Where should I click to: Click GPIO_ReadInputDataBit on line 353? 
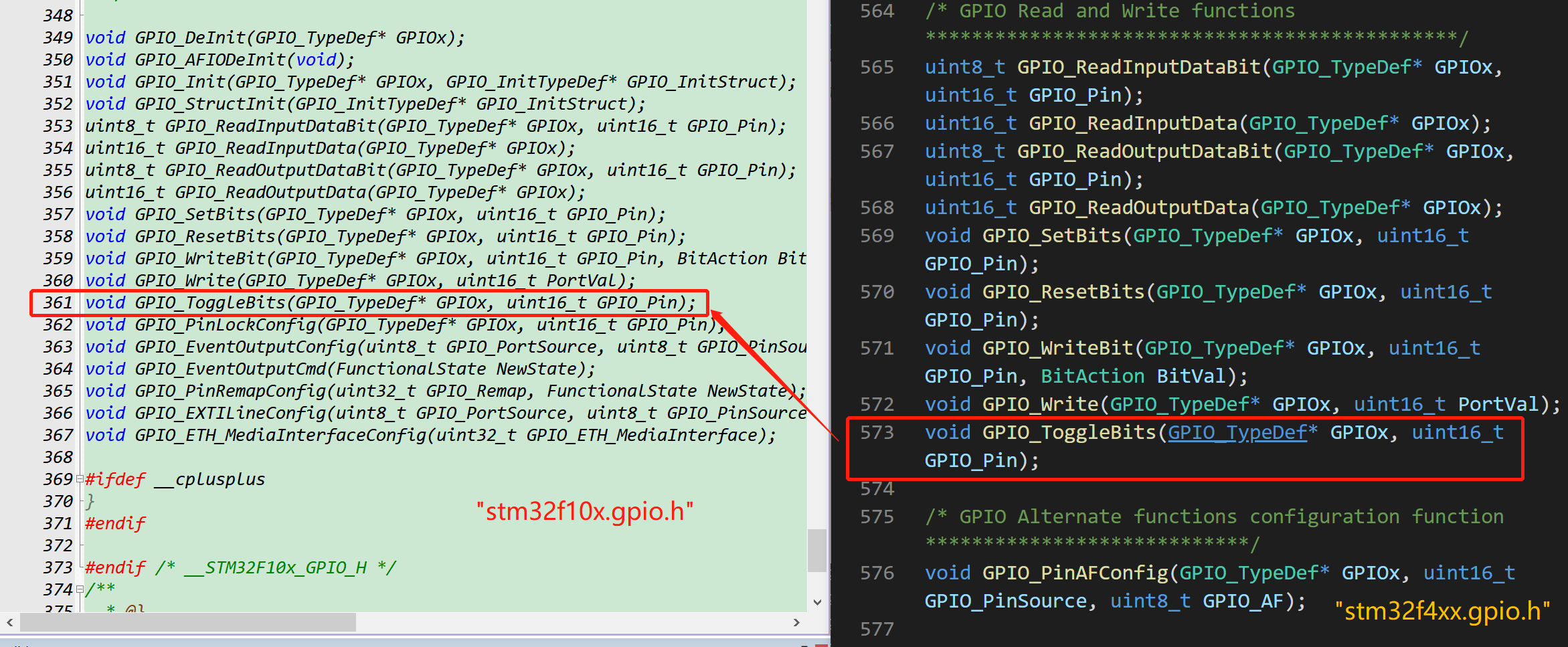[x=270, y=126]
